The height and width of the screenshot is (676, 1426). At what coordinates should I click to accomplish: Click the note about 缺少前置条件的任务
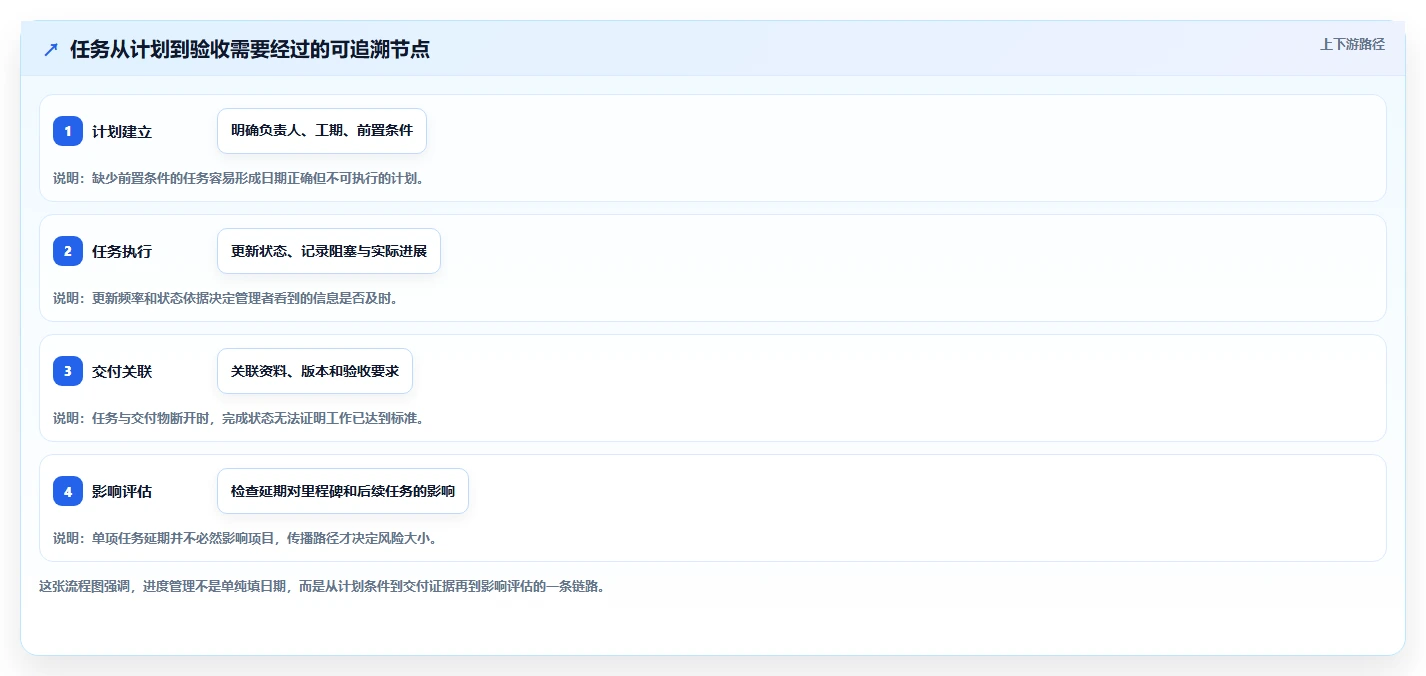(239, 178)
